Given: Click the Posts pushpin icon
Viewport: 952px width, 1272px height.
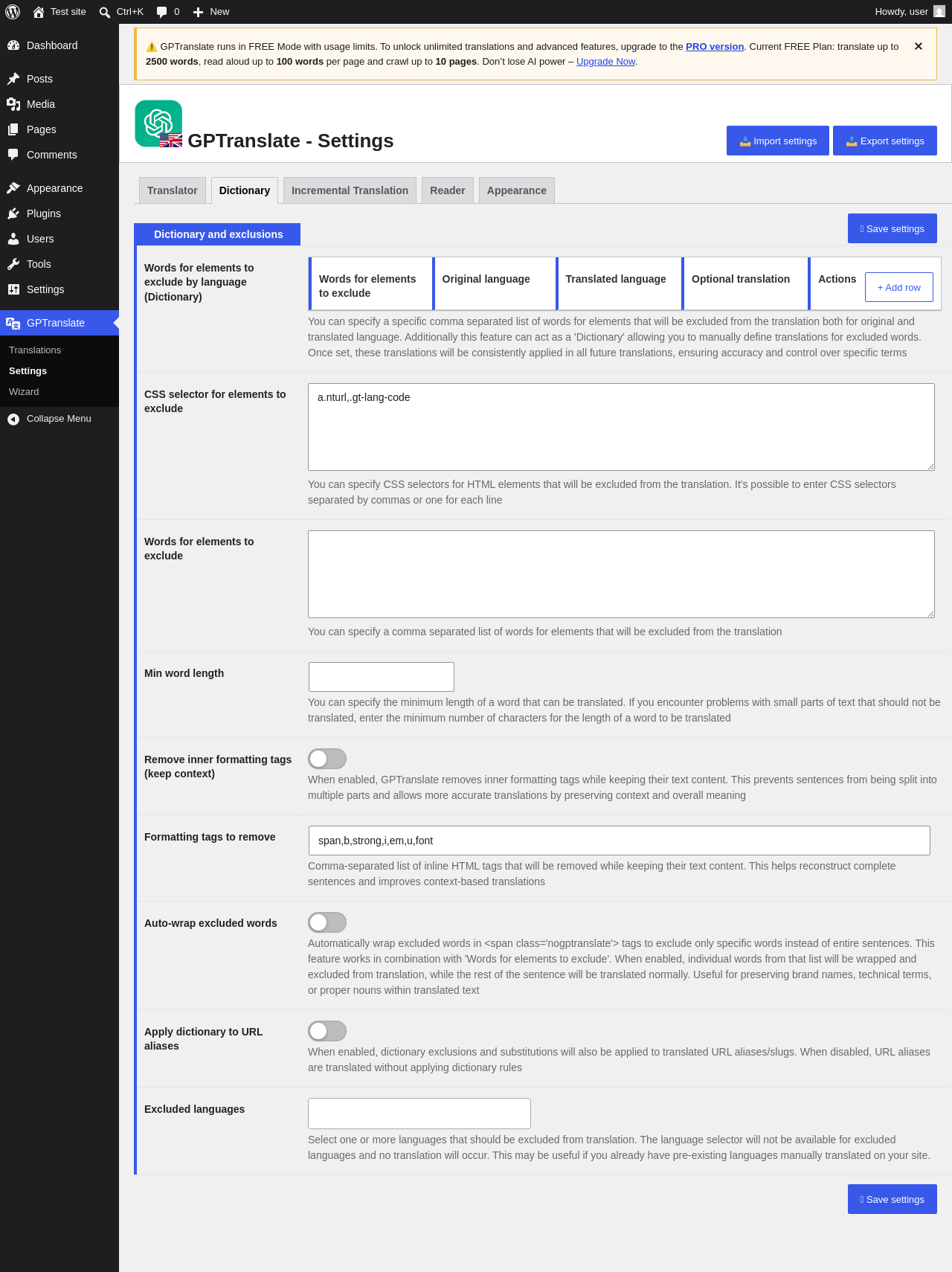Looking at the screenshot, I should (13, 79).
